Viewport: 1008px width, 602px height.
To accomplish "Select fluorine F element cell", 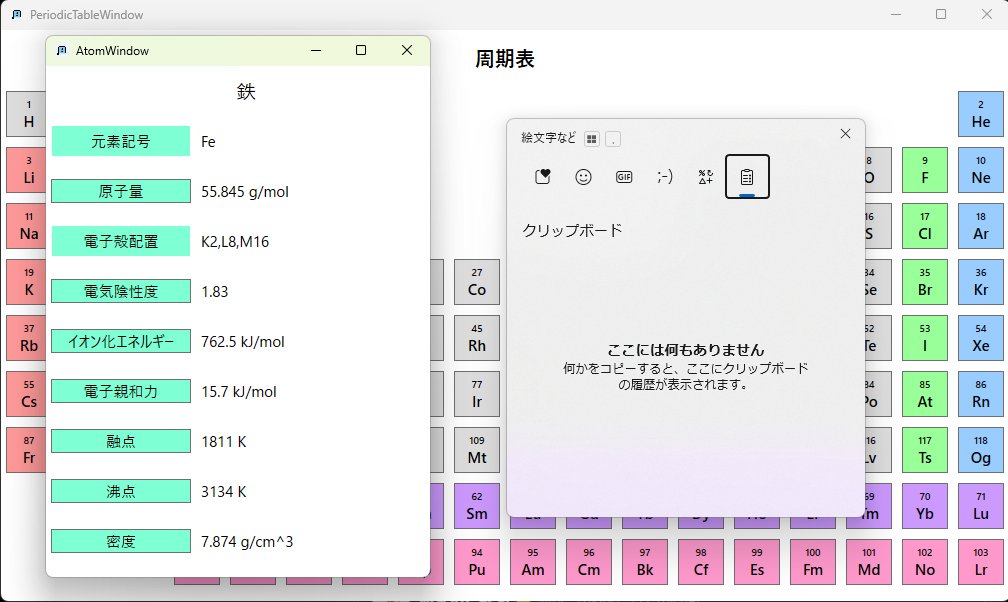I will point(924,170).
